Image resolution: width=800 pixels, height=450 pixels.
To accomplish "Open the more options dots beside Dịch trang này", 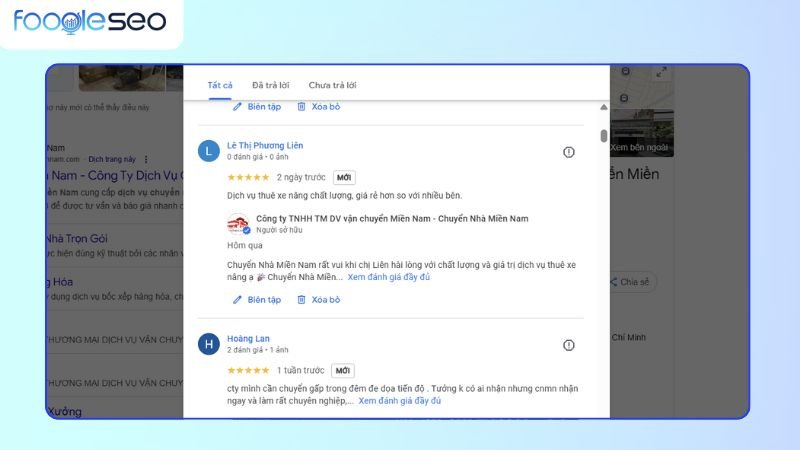I will (146, 159).
